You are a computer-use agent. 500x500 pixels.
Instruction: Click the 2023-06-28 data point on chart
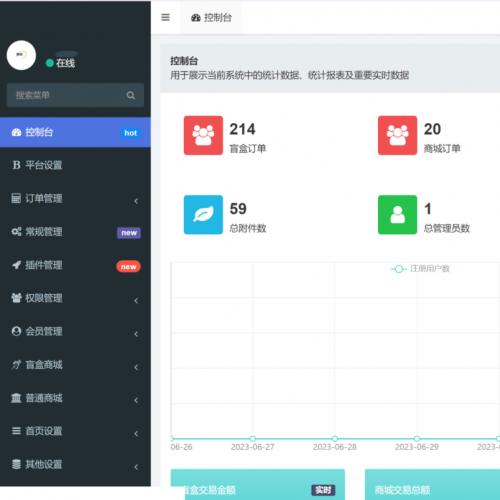[335, 438]
